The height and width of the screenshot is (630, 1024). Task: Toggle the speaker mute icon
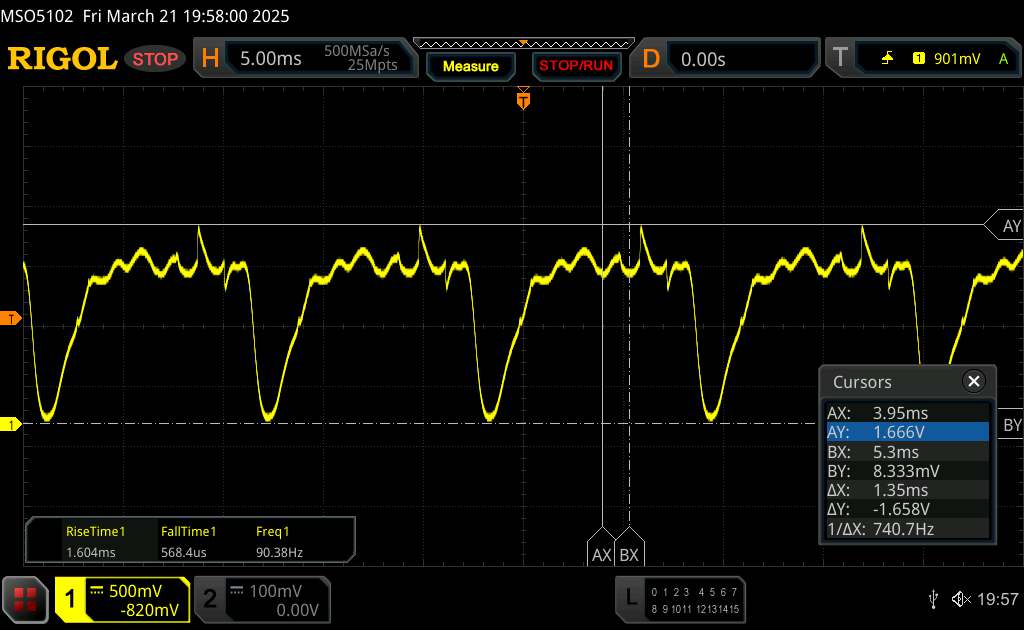[x=960, y=599]
